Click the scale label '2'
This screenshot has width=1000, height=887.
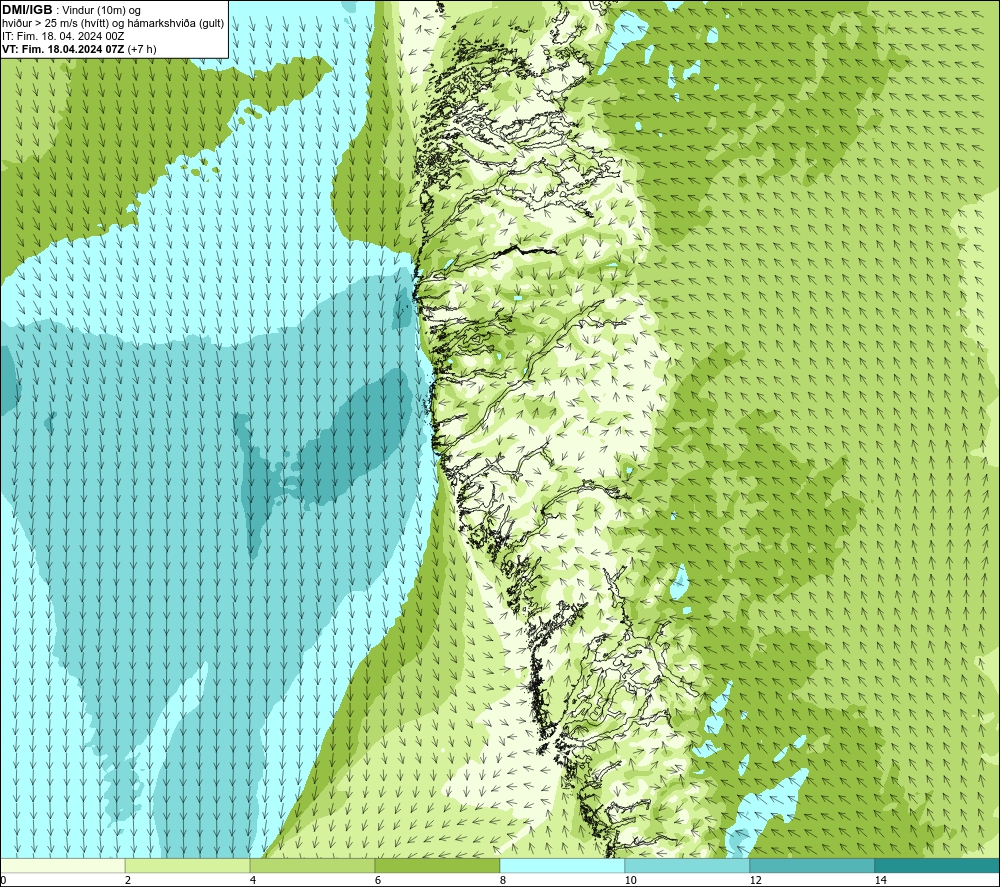click(x=128, y=880)
